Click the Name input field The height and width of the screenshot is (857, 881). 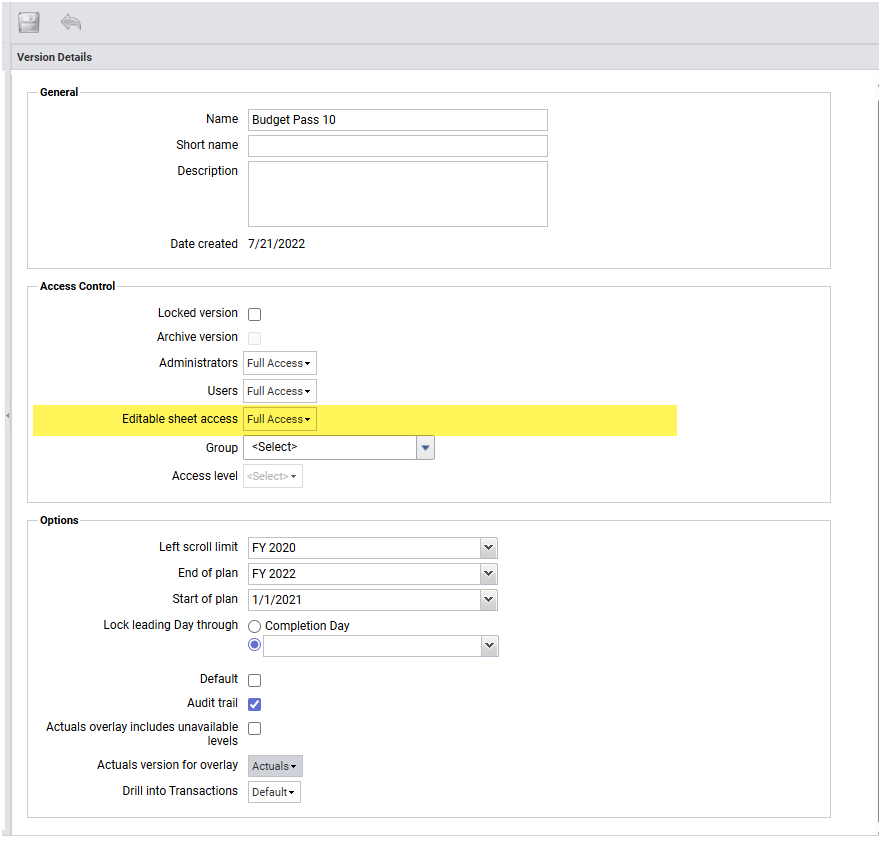[397, 120]
